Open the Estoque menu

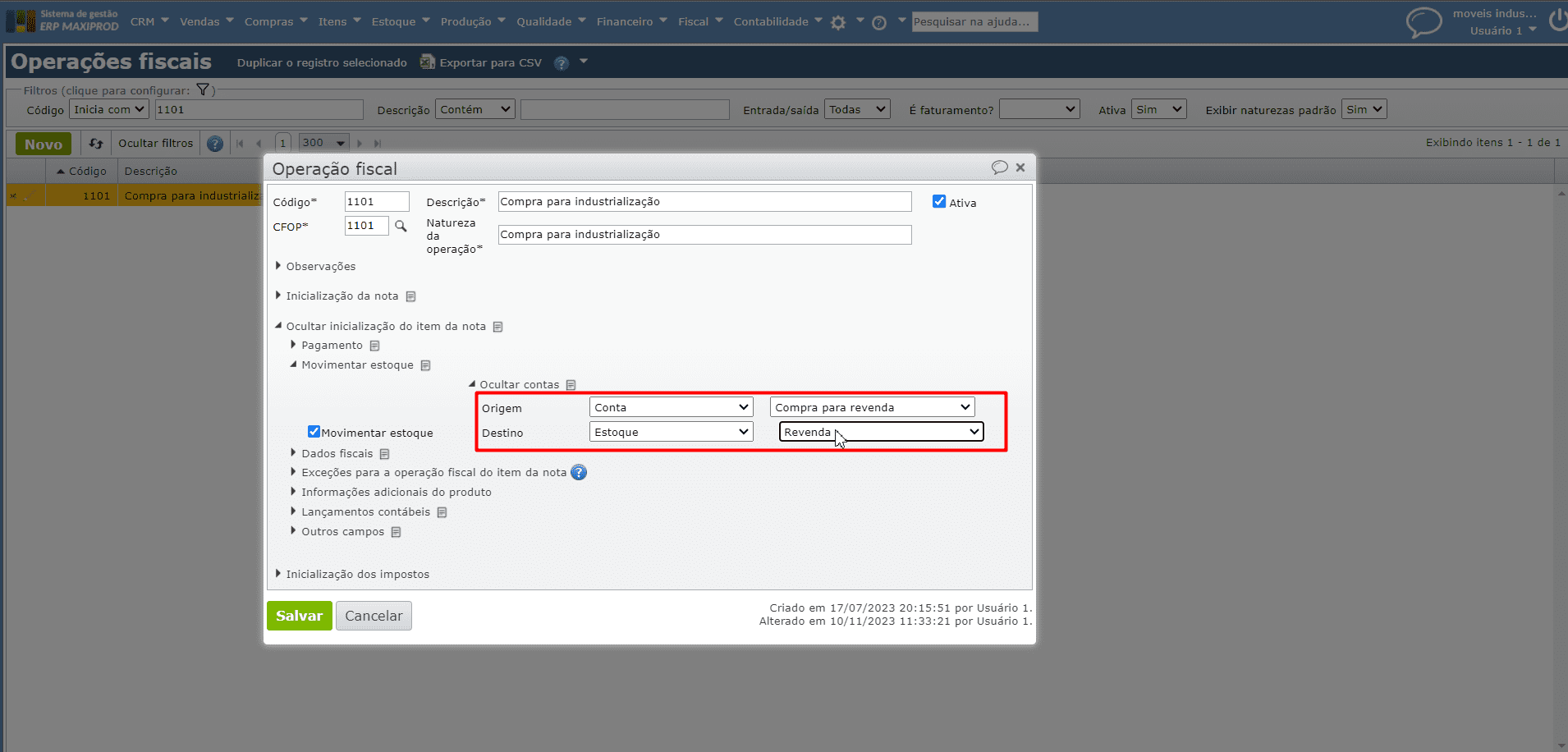[x=401, y=21]
